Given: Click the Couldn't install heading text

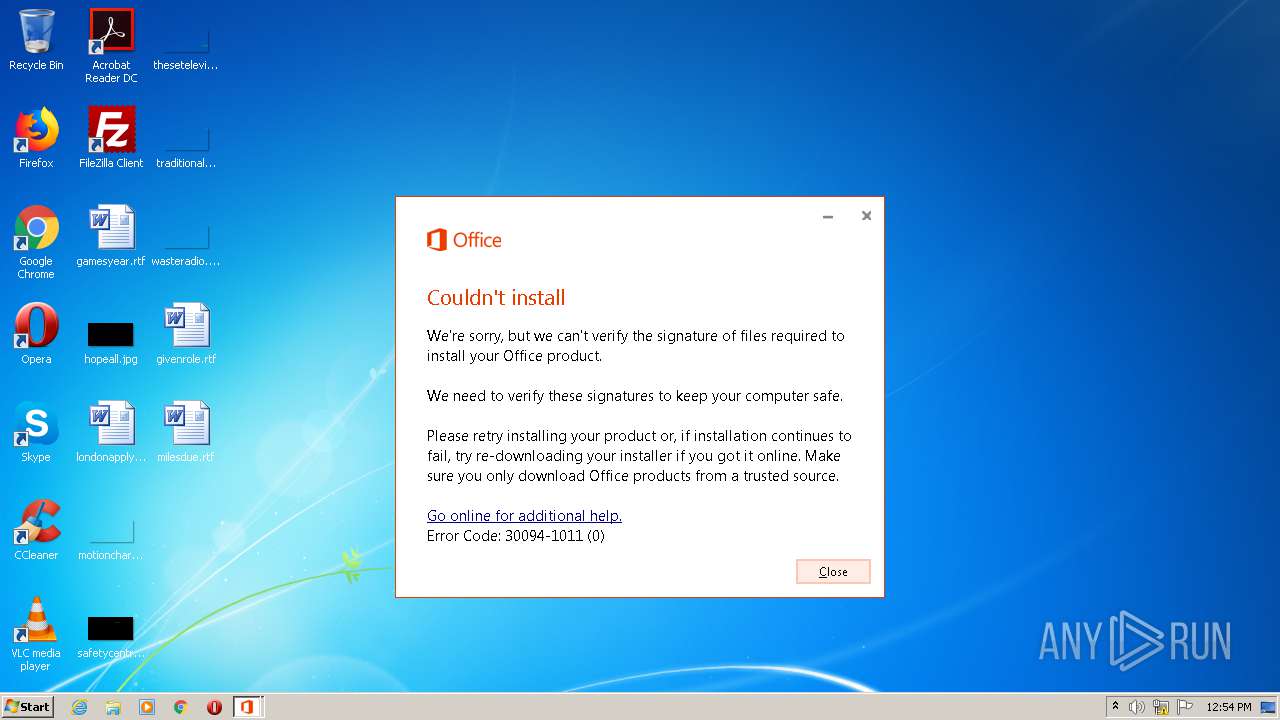Looking at the screenshot, I should click(496, 298).
